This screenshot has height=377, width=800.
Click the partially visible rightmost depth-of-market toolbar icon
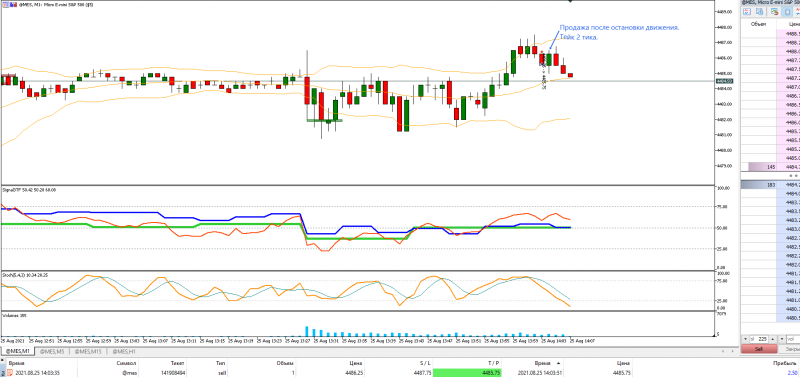coord(797,11)
